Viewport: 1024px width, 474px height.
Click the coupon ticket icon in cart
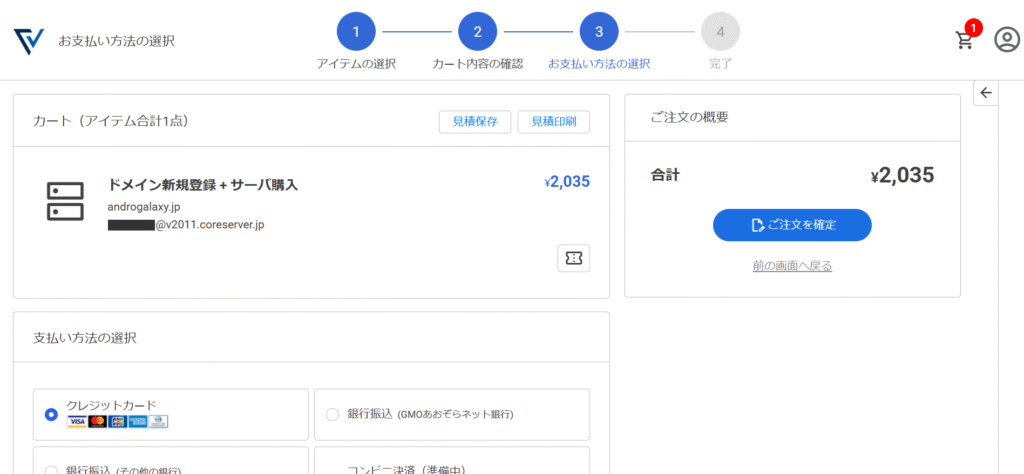coord(573,259)
